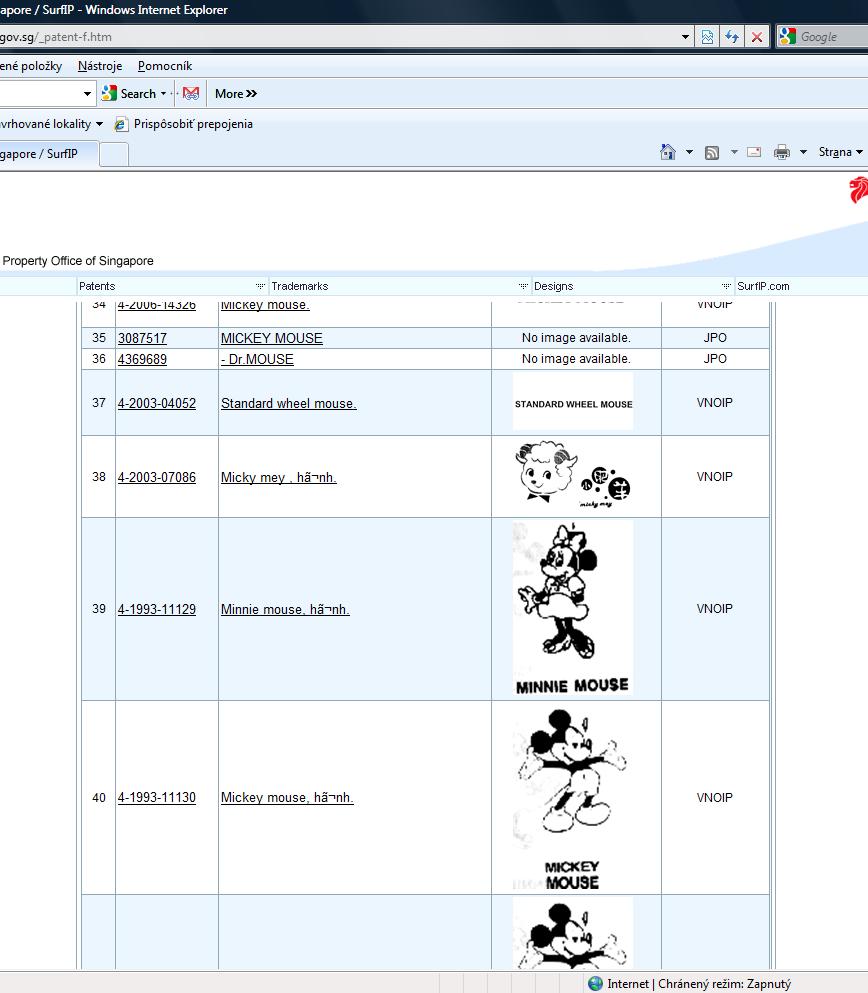Click "No image available." in row 36
The height and width of the screenshot is (993, 868).
tap(576, 359)
